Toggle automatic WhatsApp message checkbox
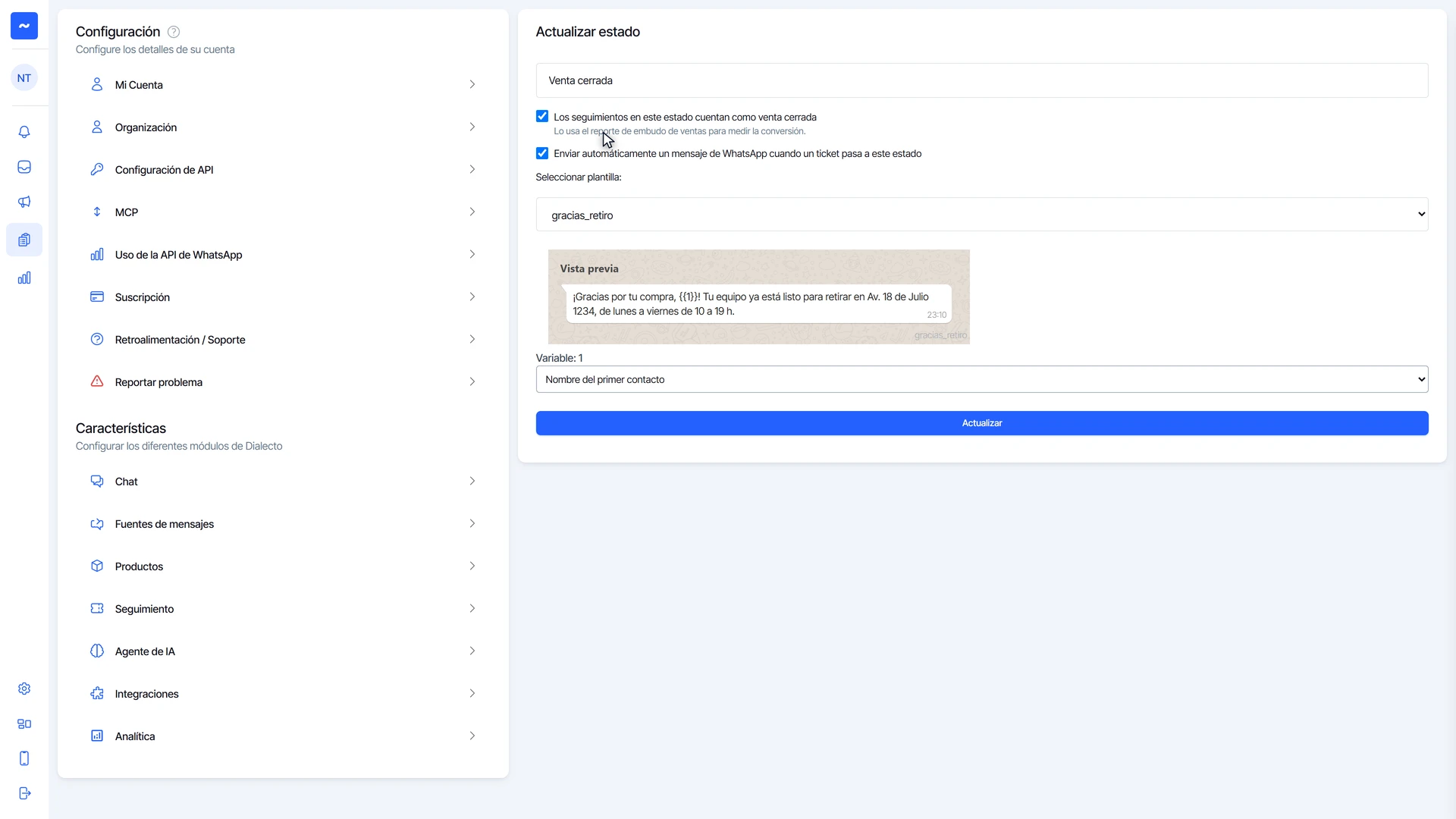 click(x=542, y=153)
